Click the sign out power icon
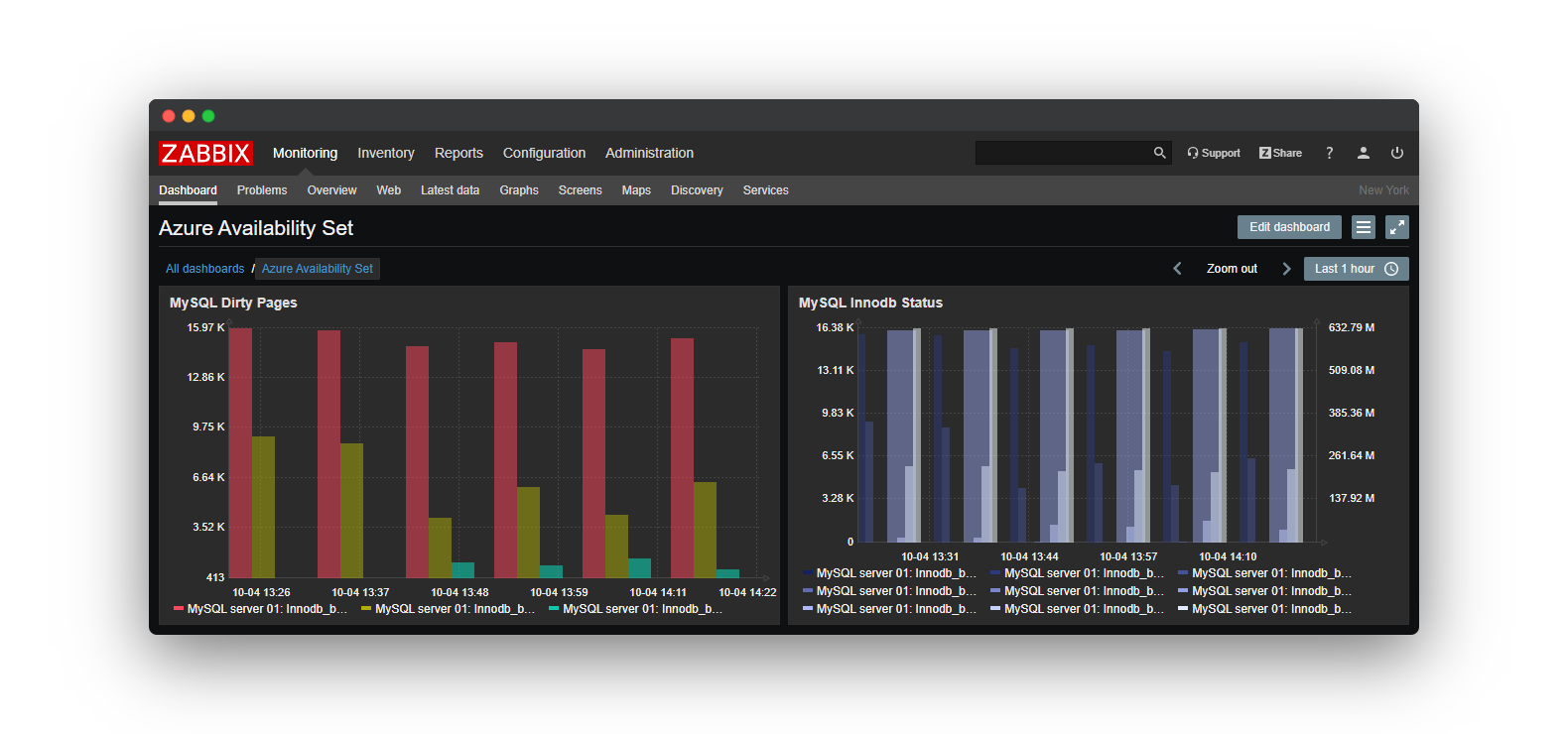1568x734 pixels. [1397, 153]
